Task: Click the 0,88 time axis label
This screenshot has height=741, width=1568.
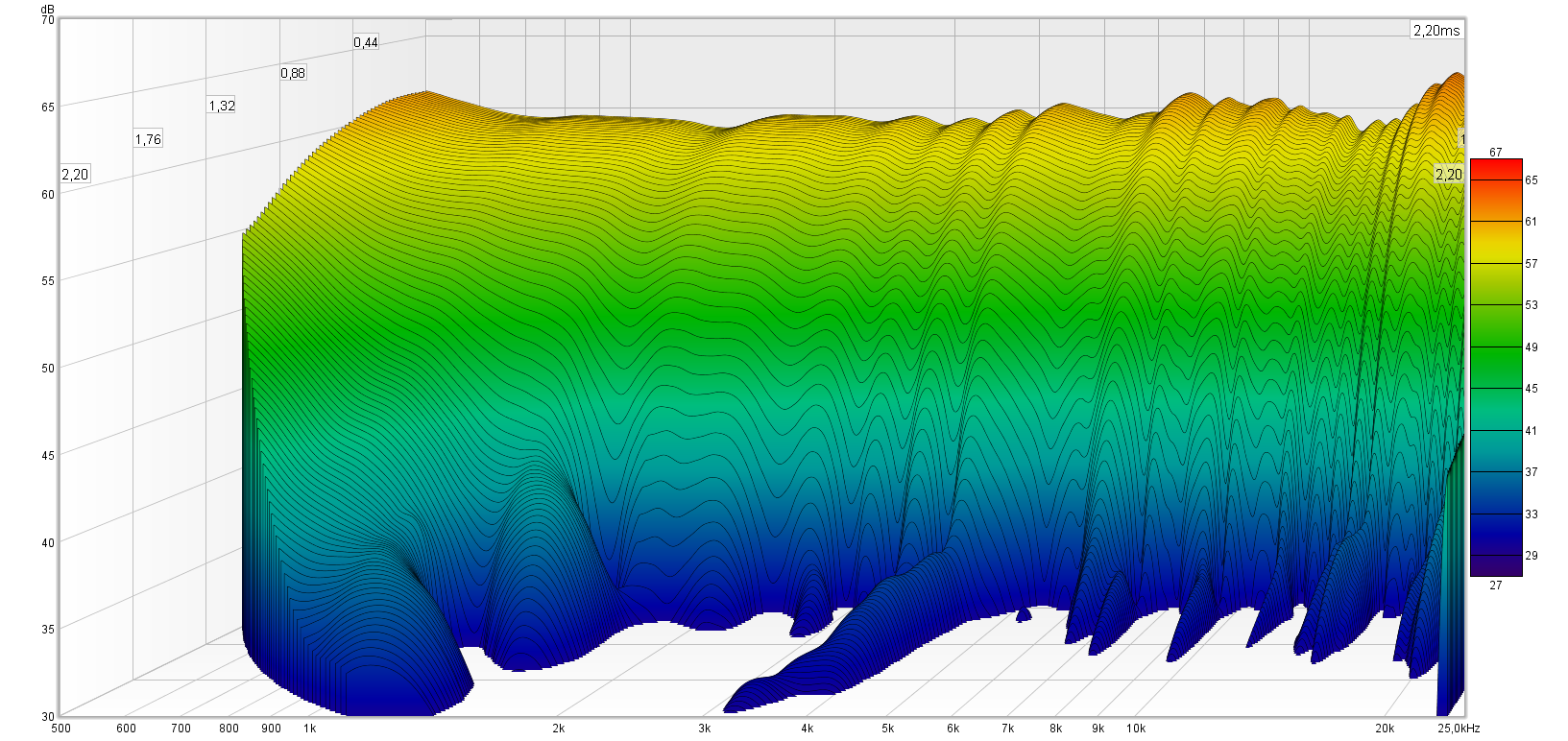Action: (x=293, y=73)
